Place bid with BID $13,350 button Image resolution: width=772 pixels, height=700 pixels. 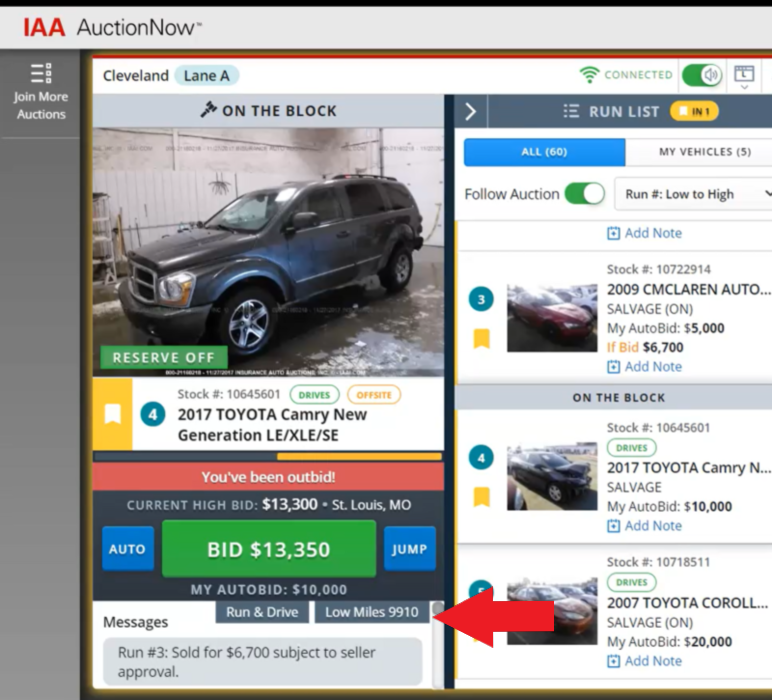(269, 549)
